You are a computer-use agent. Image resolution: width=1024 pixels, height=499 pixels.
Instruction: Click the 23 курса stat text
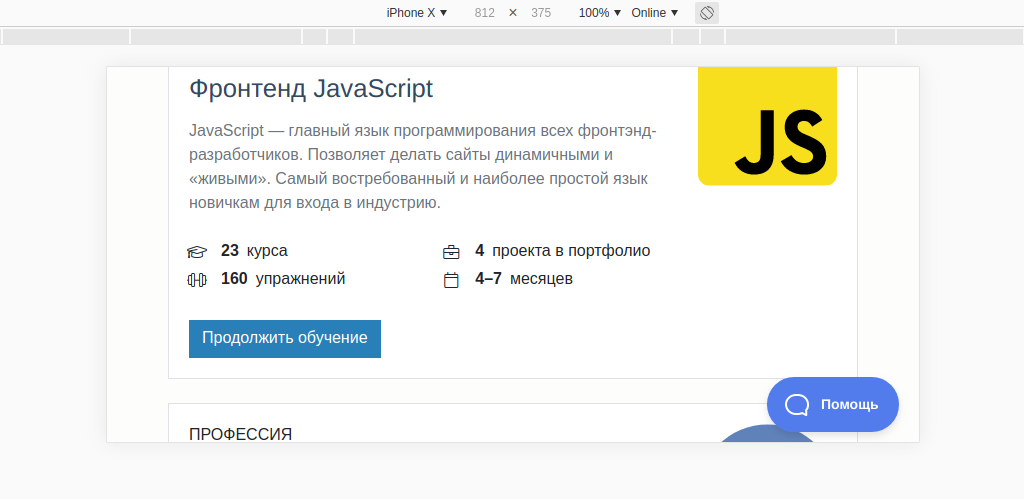(x=254, y=251)
